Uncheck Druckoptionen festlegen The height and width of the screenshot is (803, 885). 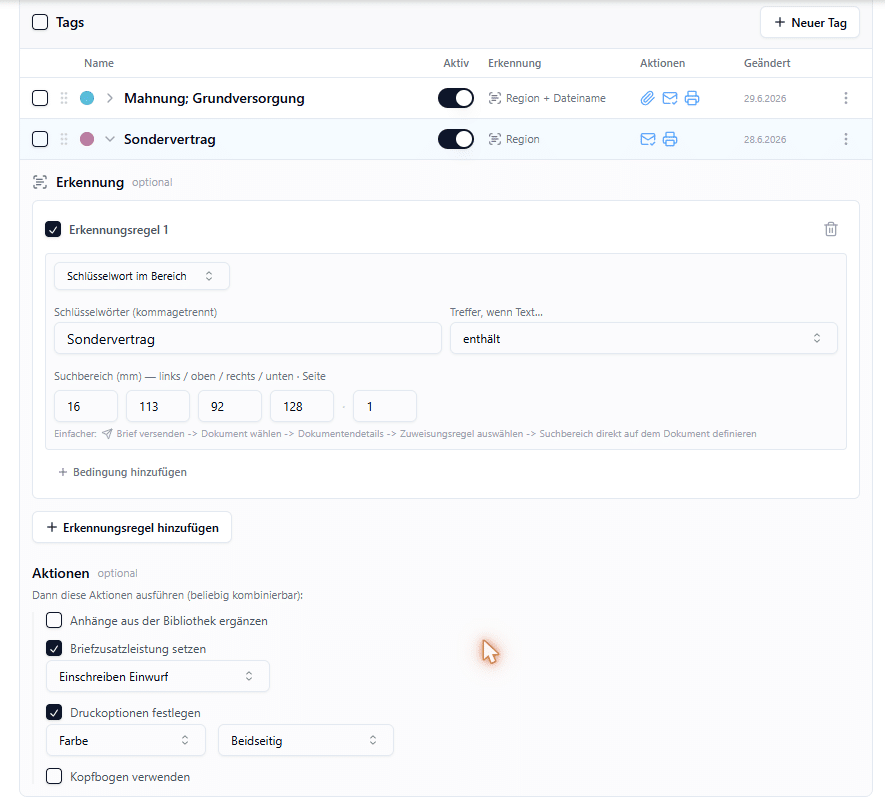(x=54, y=713)
